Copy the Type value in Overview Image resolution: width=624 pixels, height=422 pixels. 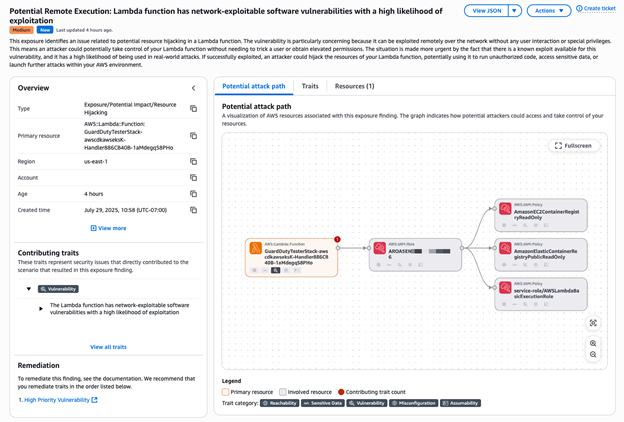194,108
